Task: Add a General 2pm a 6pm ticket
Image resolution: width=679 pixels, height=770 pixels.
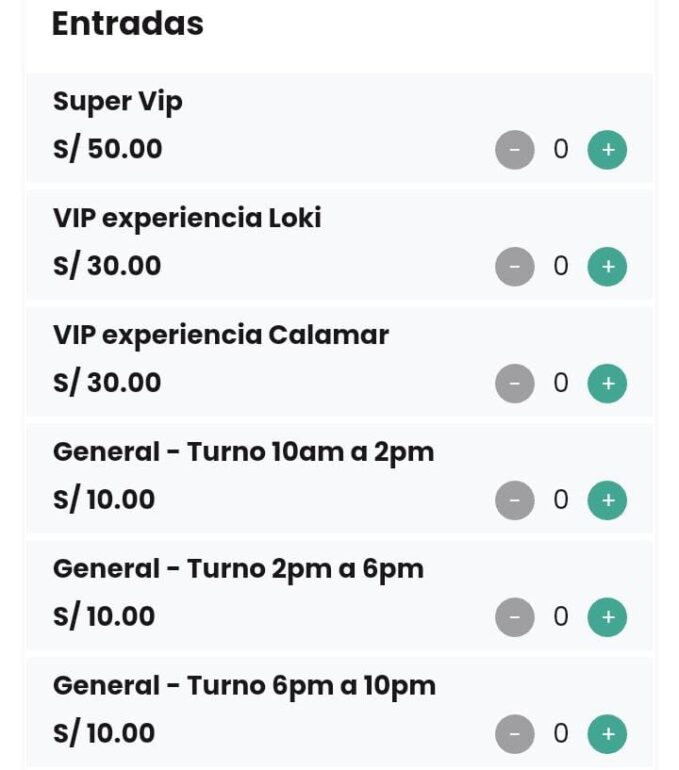Action: [x=606, y=617]
